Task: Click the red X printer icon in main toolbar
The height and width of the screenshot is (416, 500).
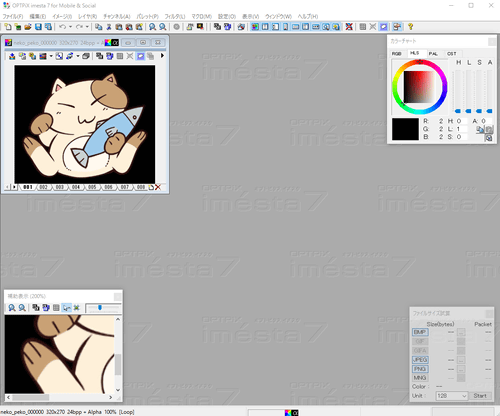Action: pyautogui.click(x=349, y=27)
